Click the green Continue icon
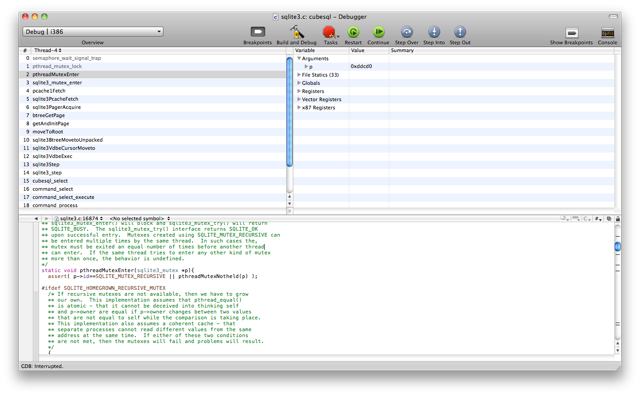 point(378,32)
